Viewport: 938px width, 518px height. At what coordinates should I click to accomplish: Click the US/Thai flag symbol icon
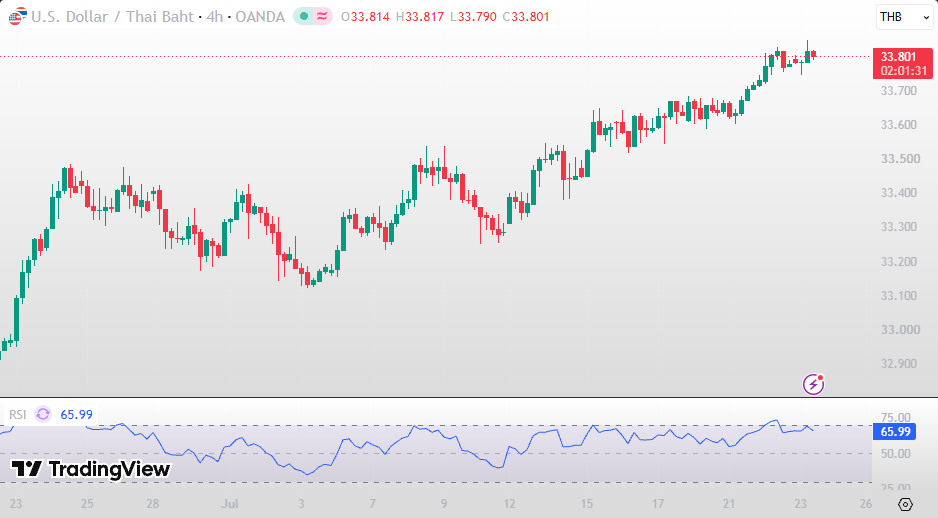(x=17, y=17)
